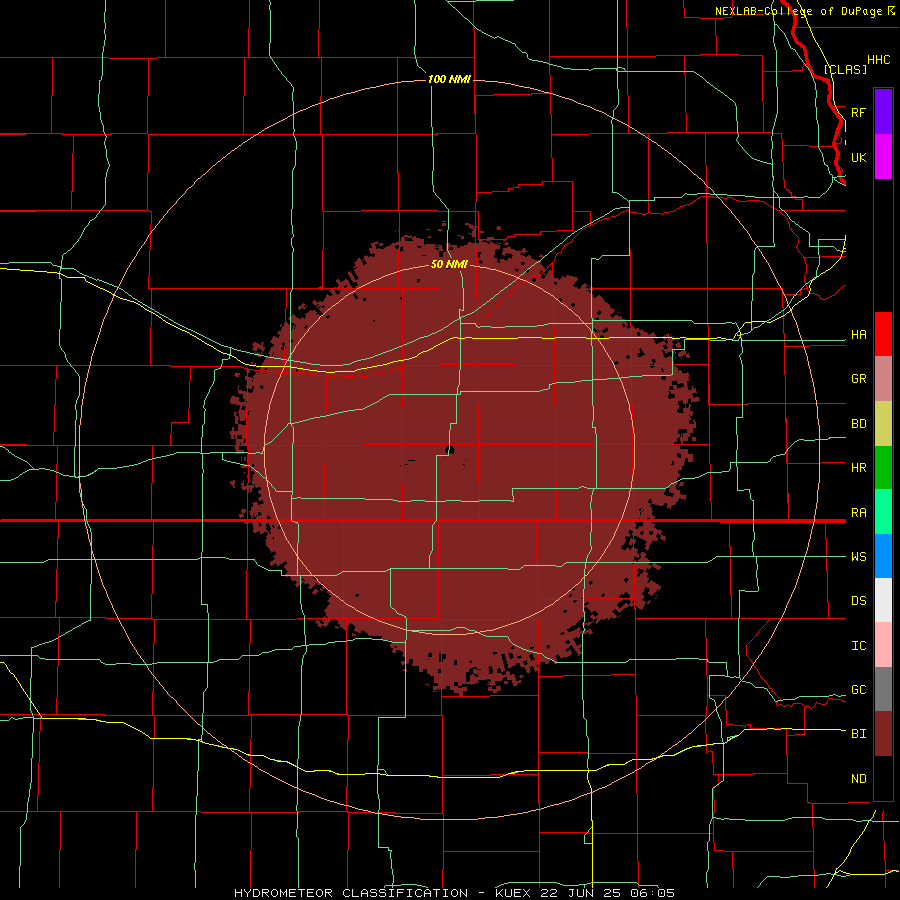Click the 'HA' legend label
The image size is (900, 900).
(x=858, y=335)
